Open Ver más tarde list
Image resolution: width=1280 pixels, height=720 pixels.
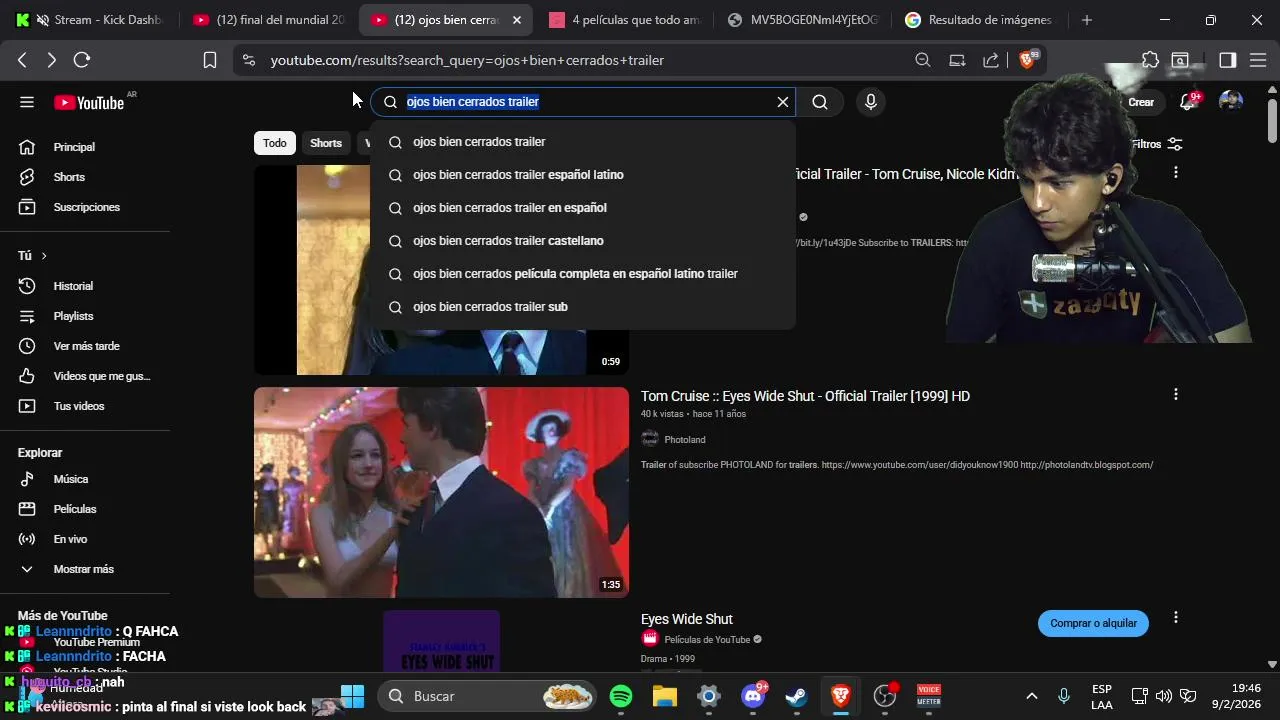(x=85, y=346)
